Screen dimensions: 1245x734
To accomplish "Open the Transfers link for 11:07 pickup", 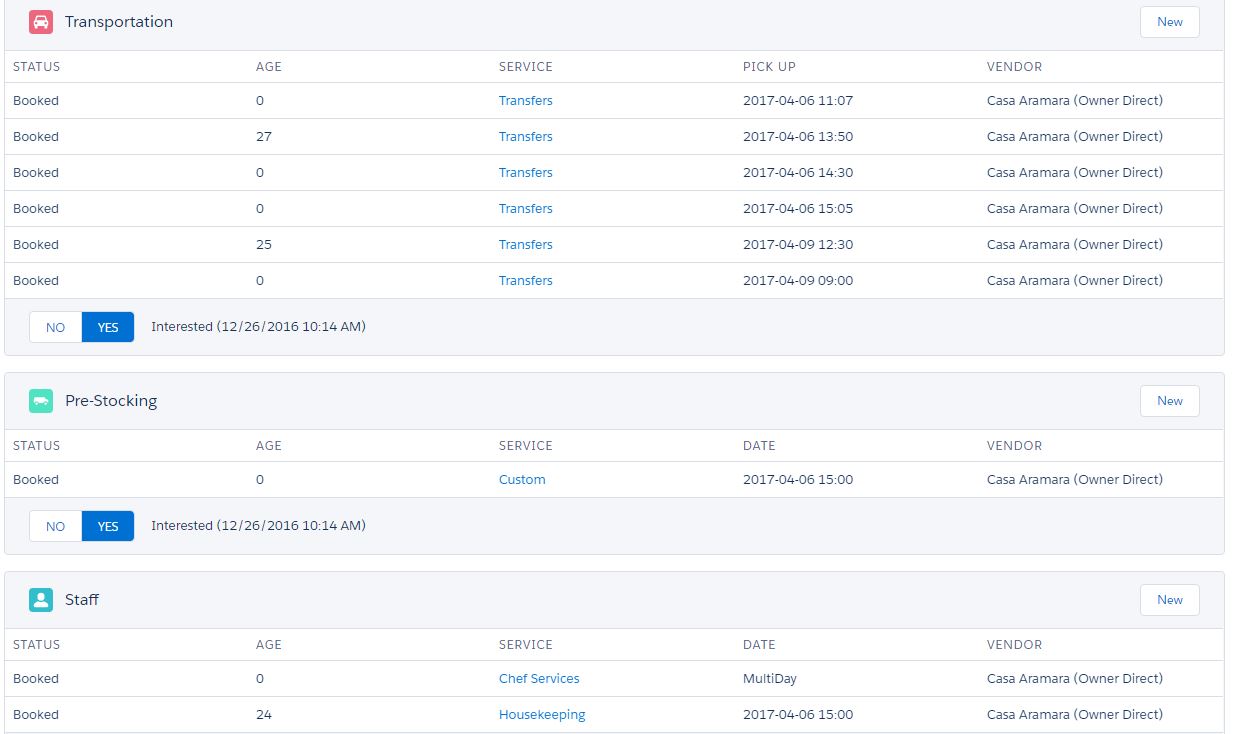I will pos(525,101).
